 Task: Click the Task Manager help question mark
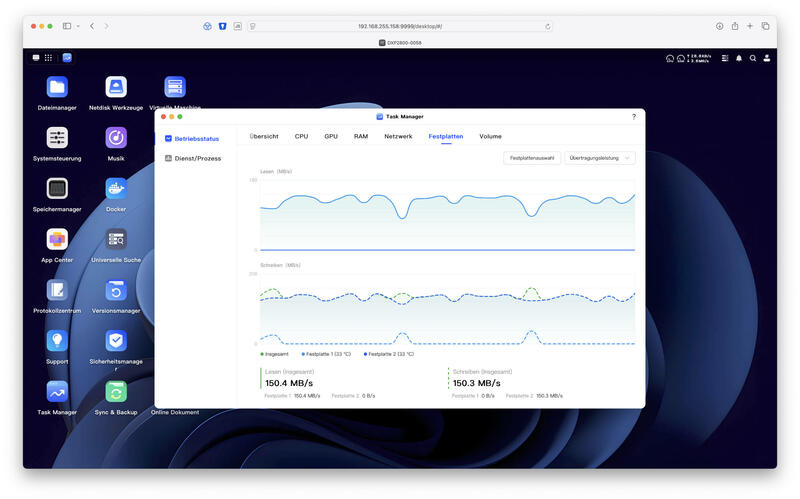[x=634, y=117]
